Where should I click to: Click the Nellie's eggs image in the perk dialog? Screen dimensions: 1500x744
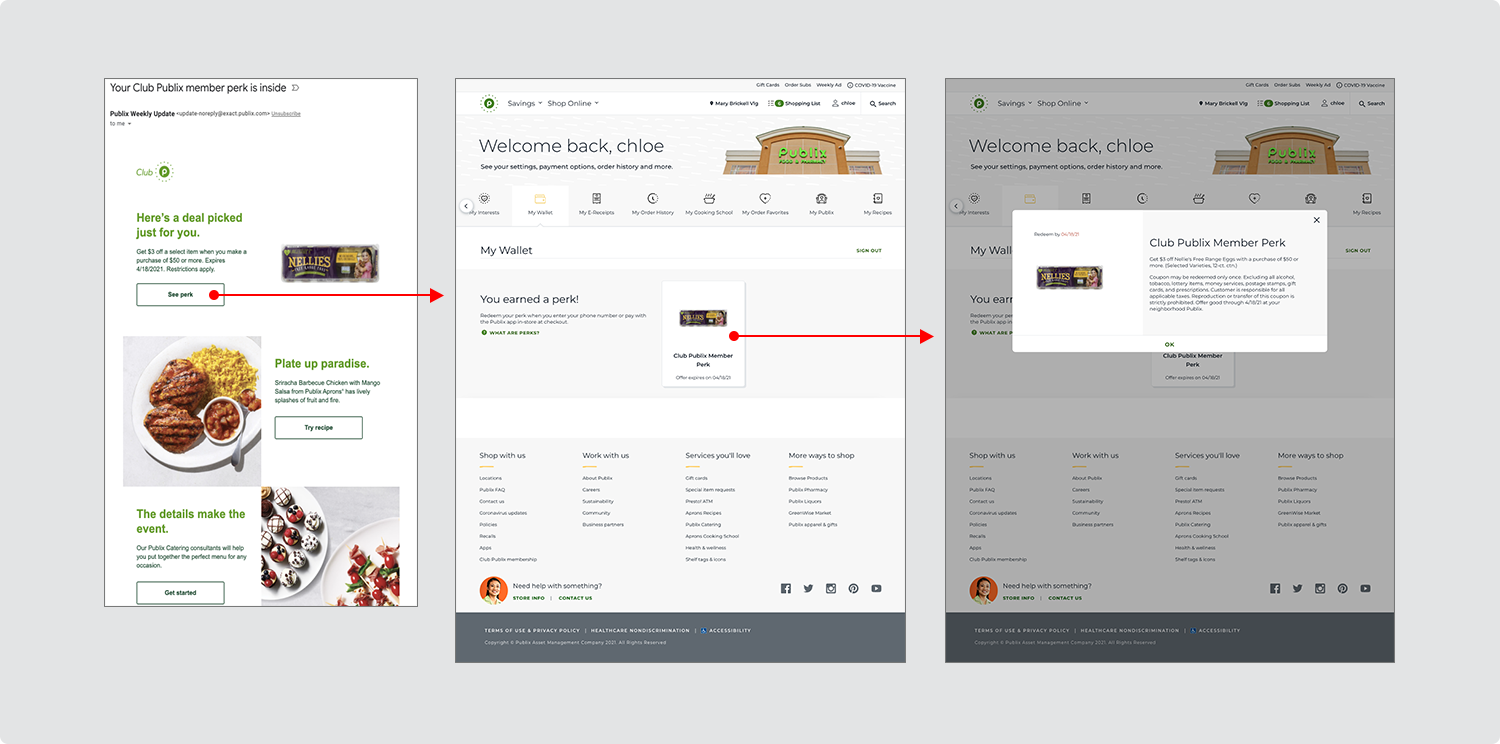click(1069, 278)
